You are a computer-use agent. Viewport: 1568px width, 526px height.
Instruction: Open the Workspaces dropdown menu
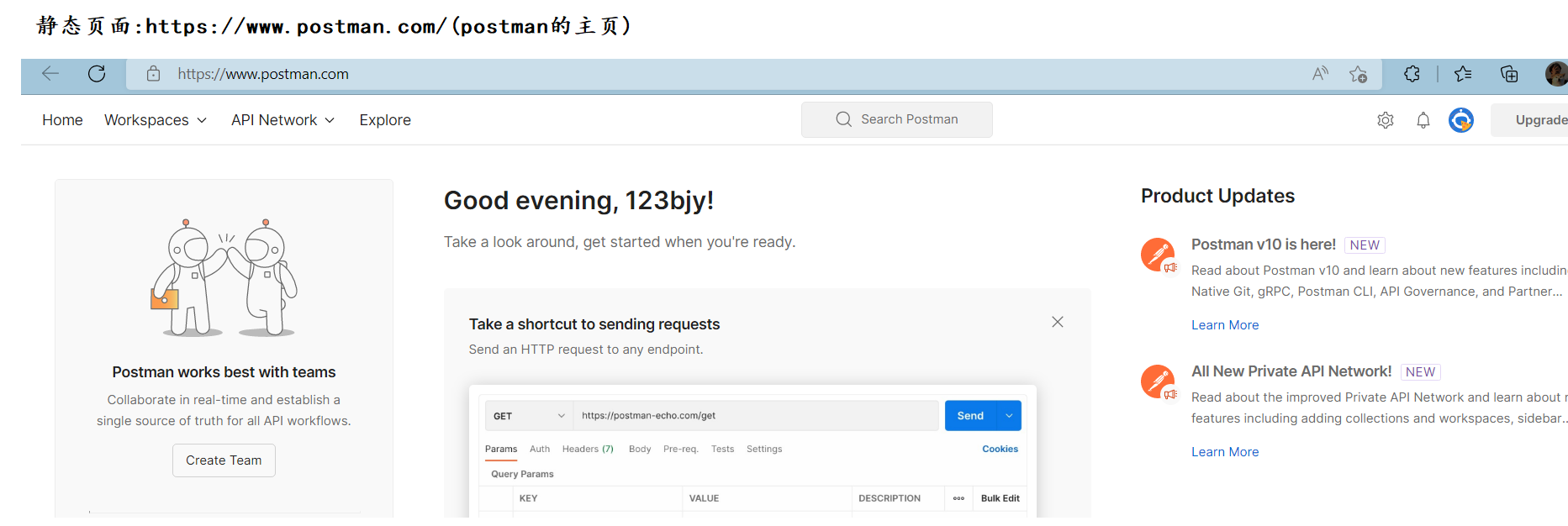click(x=156, y=120)
